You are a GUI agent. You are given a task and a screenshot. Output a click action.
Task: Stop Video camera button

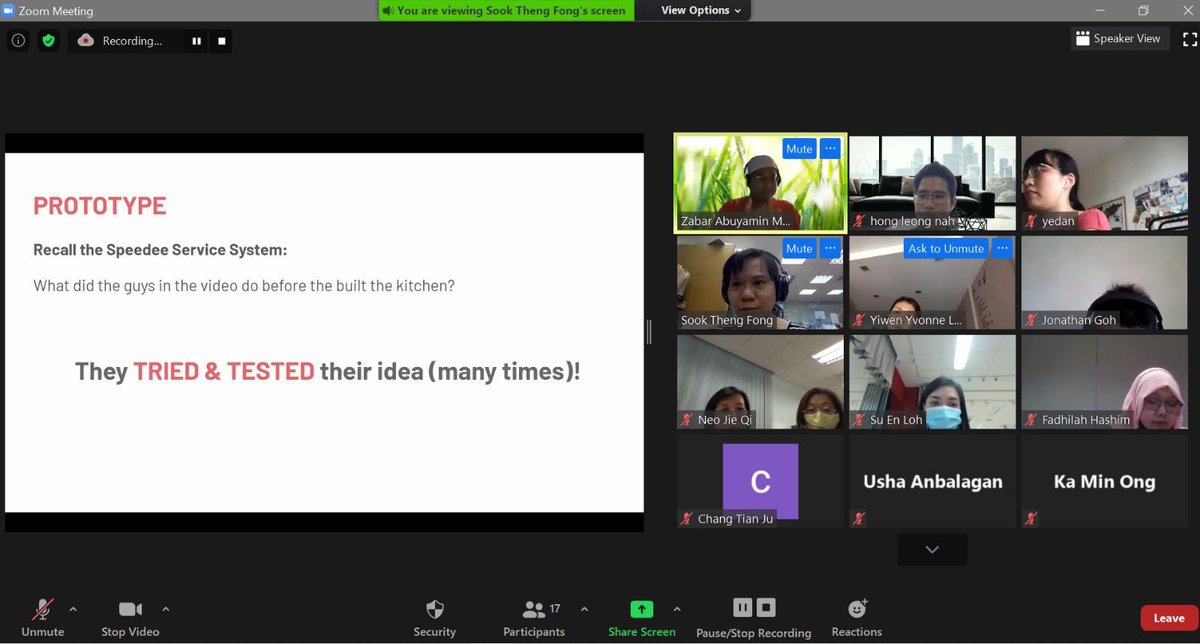(130, 618)
